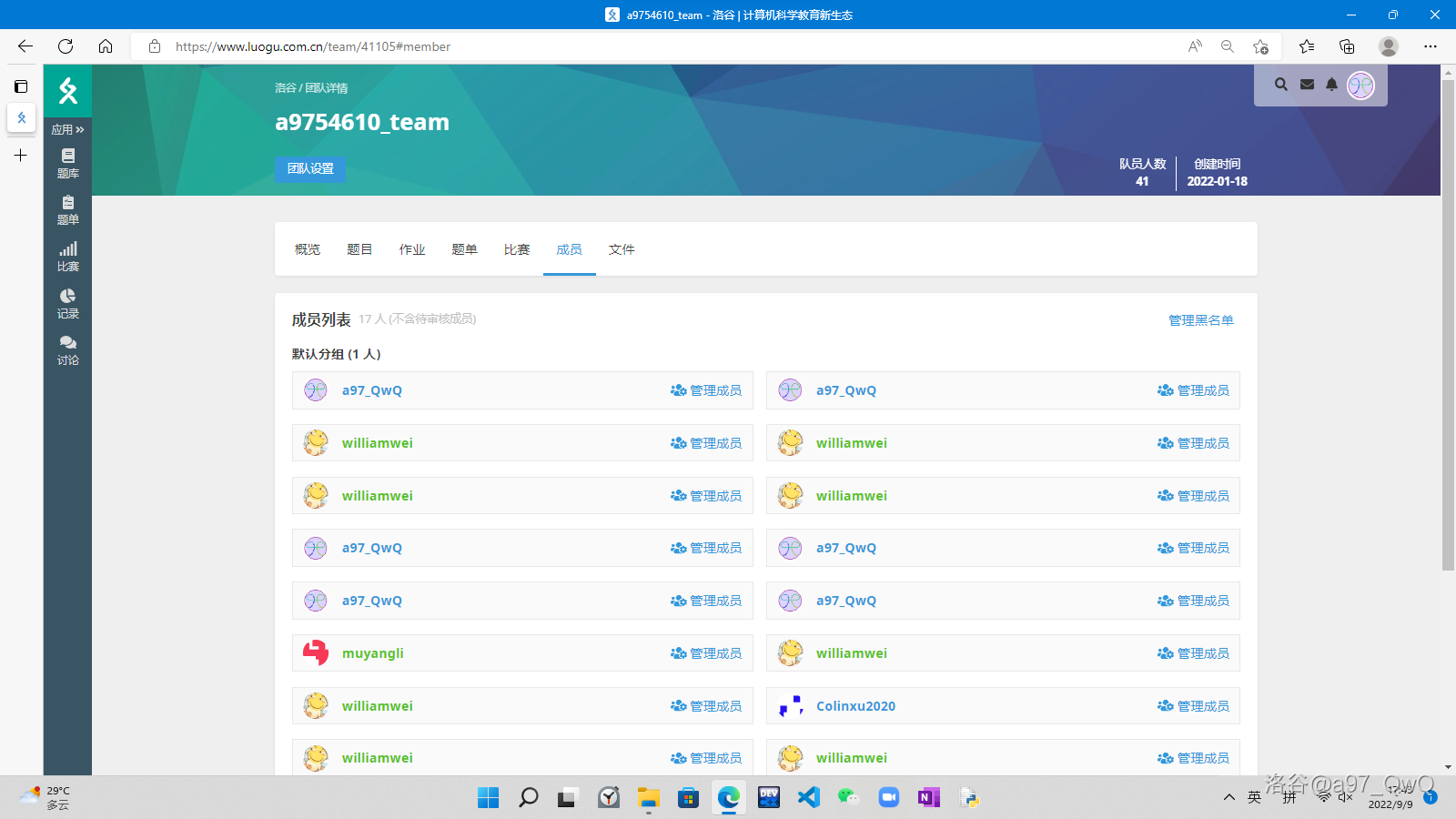Reload the page with refresh icon
The width and height of the screenshot is (1456, 819).
coord(66,46)
